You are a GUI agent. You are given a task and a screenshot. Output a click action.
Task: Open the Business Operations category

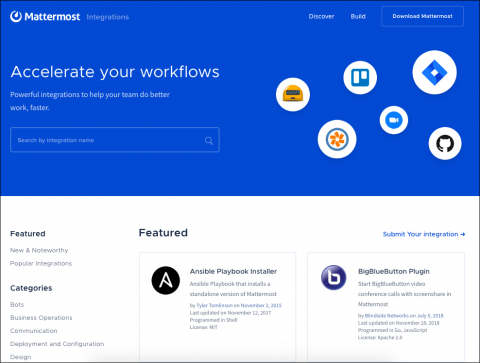(x=41, y=318)
